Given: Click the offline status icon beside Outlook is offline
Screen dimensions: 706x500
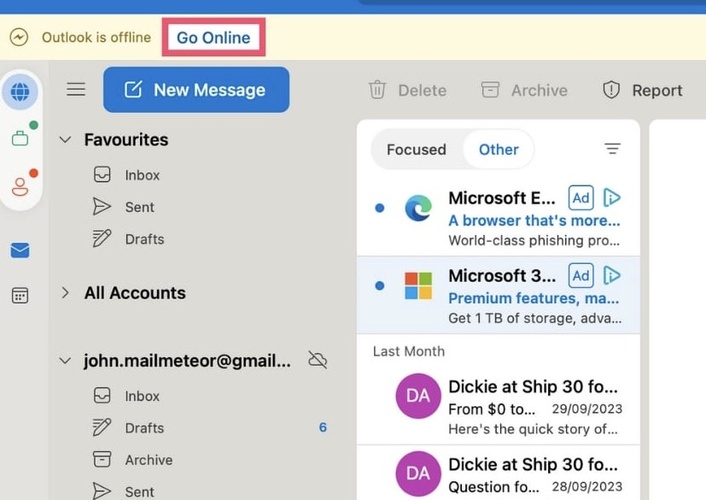Looking at the screenshot, I should [19, 37].
